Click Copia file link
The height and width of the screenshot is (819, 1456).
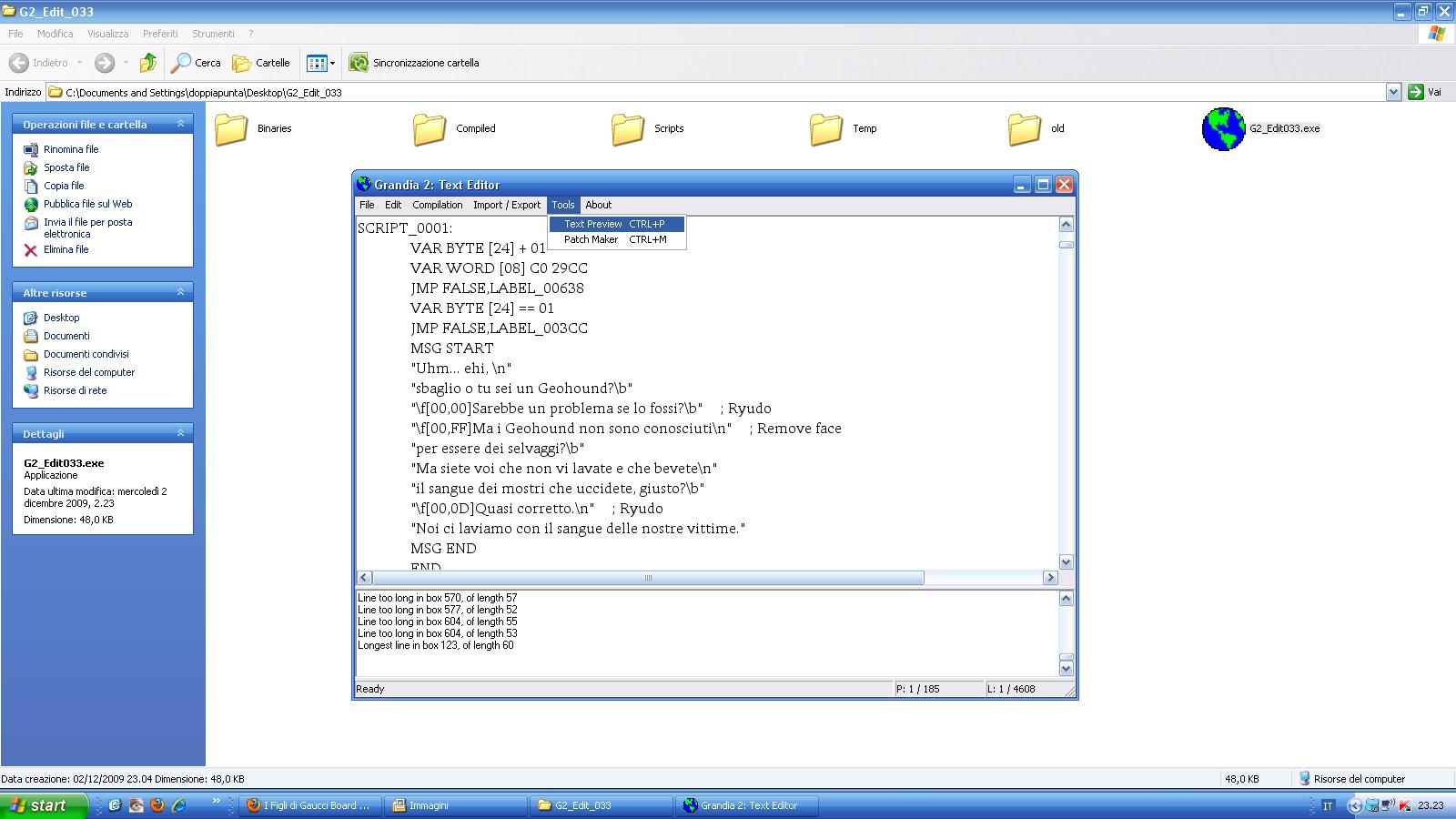pyautogui.click(x=64, y=186)
